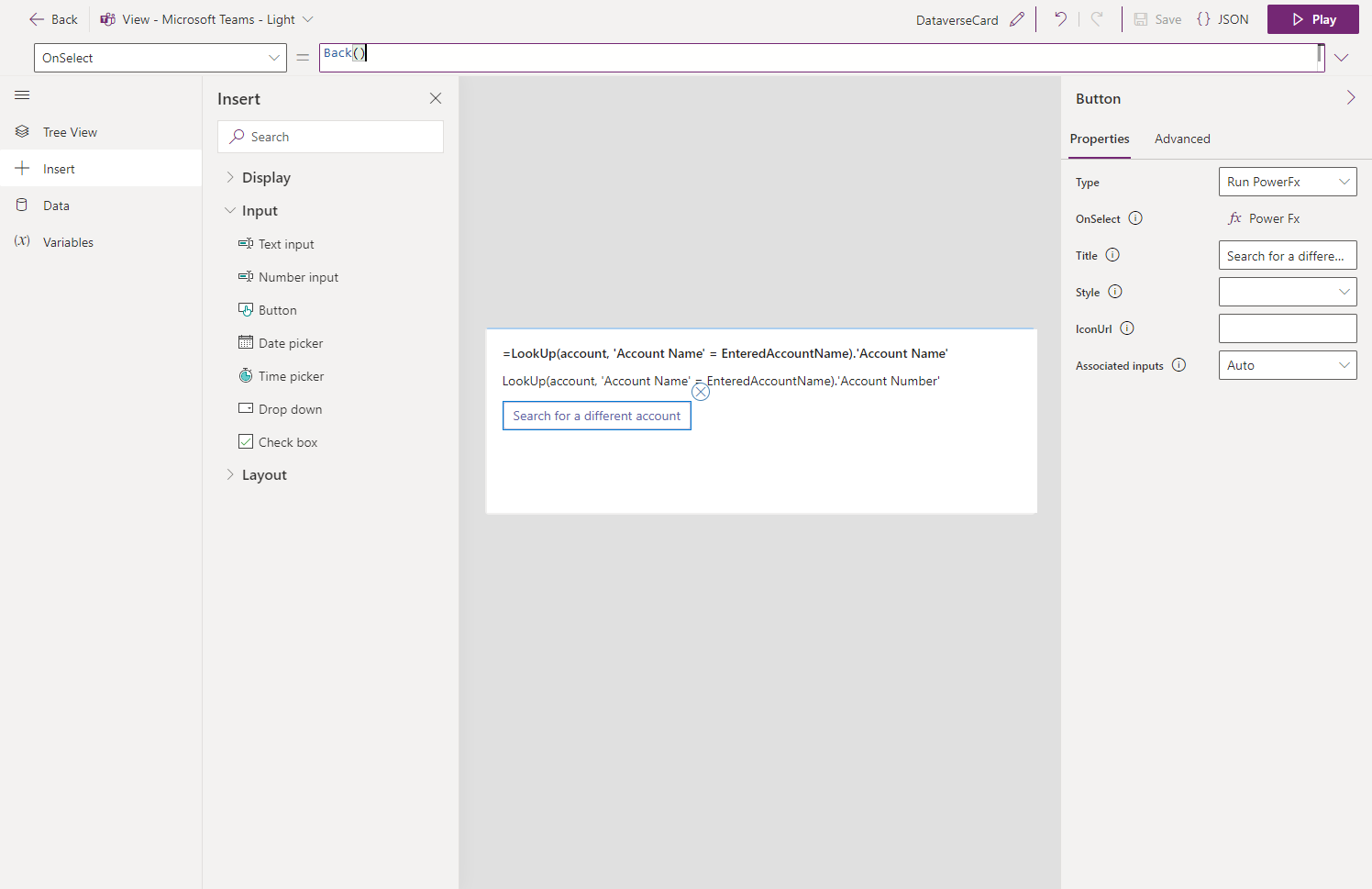The height and width of the screenshot is (889, 1372).
Task: Undo the last action
Action: pyautogui.click(x=1060, y=19)
